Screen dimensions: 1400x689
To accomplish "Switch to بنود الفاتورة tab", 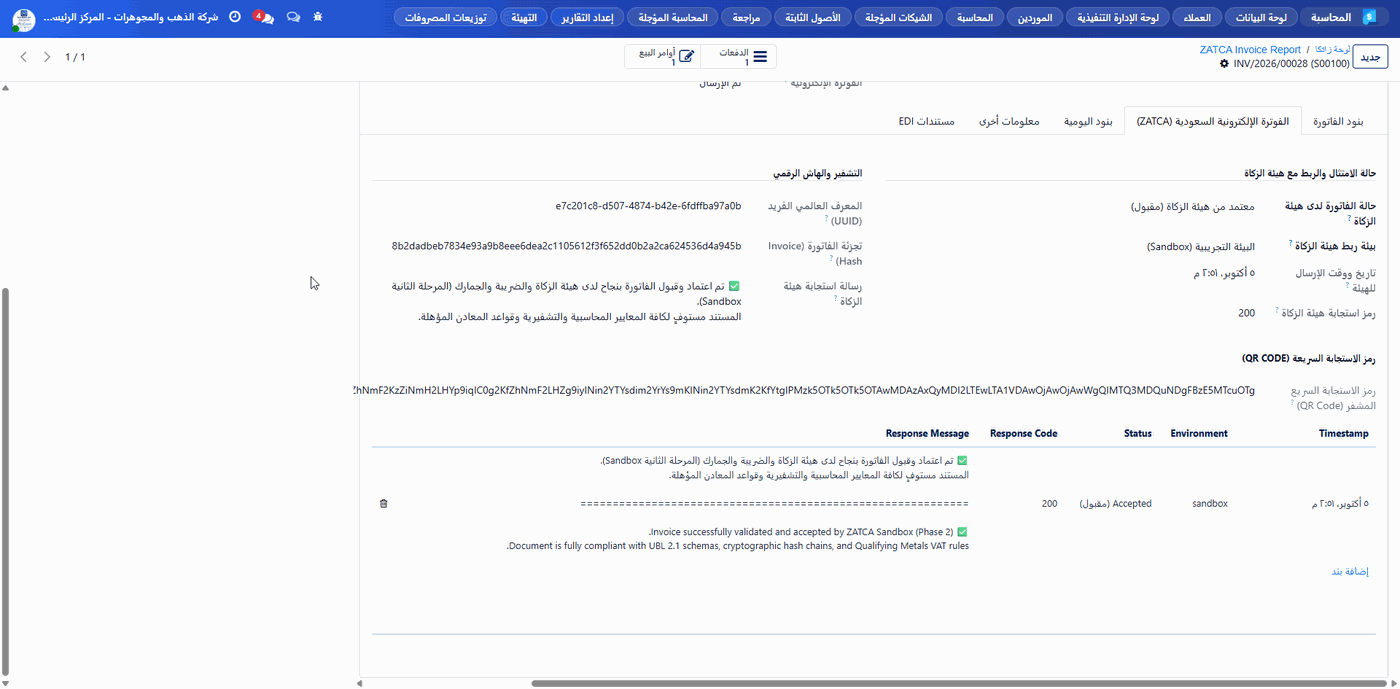I will 1338,121.
